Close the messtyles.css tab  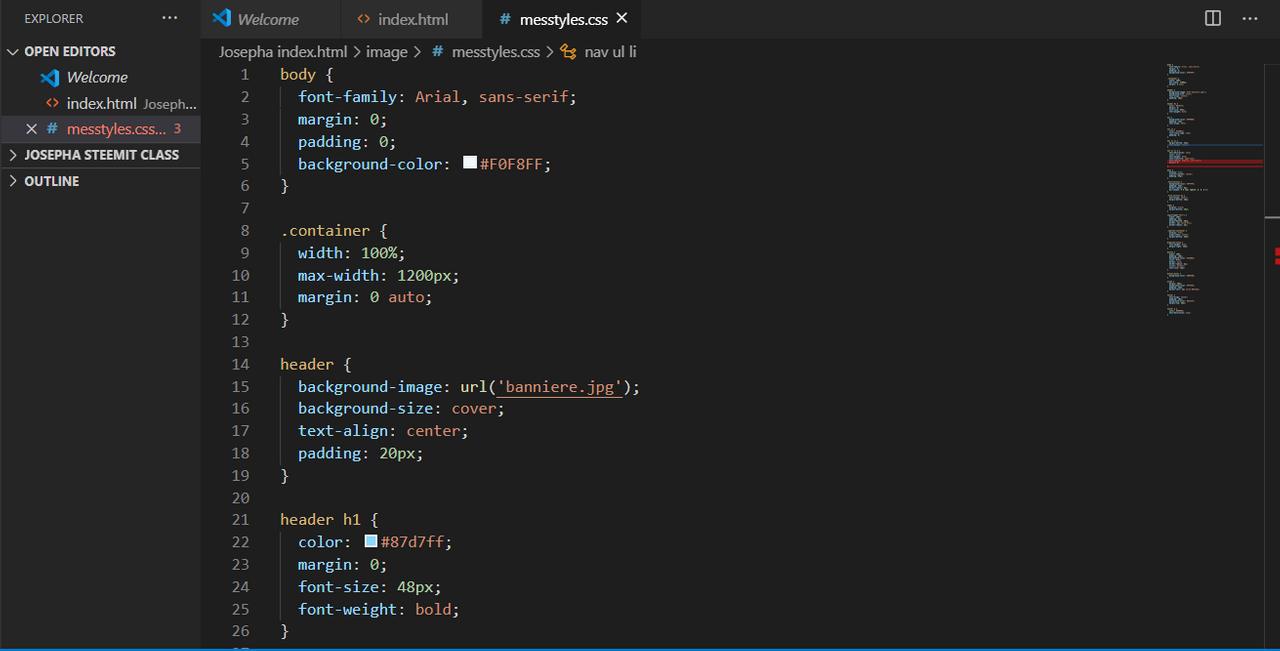pos(622,19)
